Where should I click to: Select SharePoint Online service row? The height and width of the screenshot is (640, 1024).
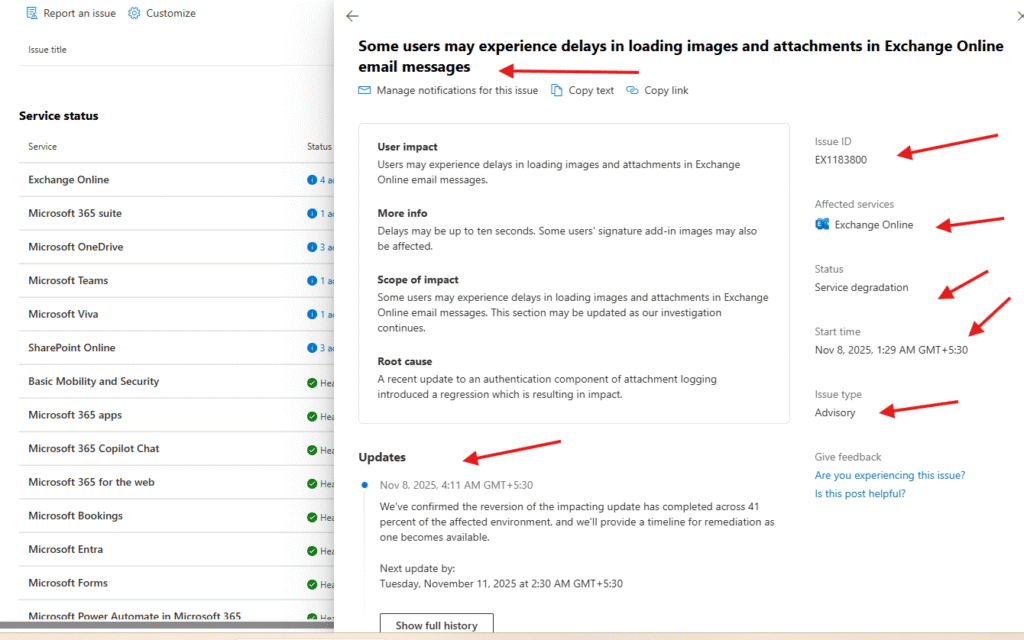tap(71, 348)
